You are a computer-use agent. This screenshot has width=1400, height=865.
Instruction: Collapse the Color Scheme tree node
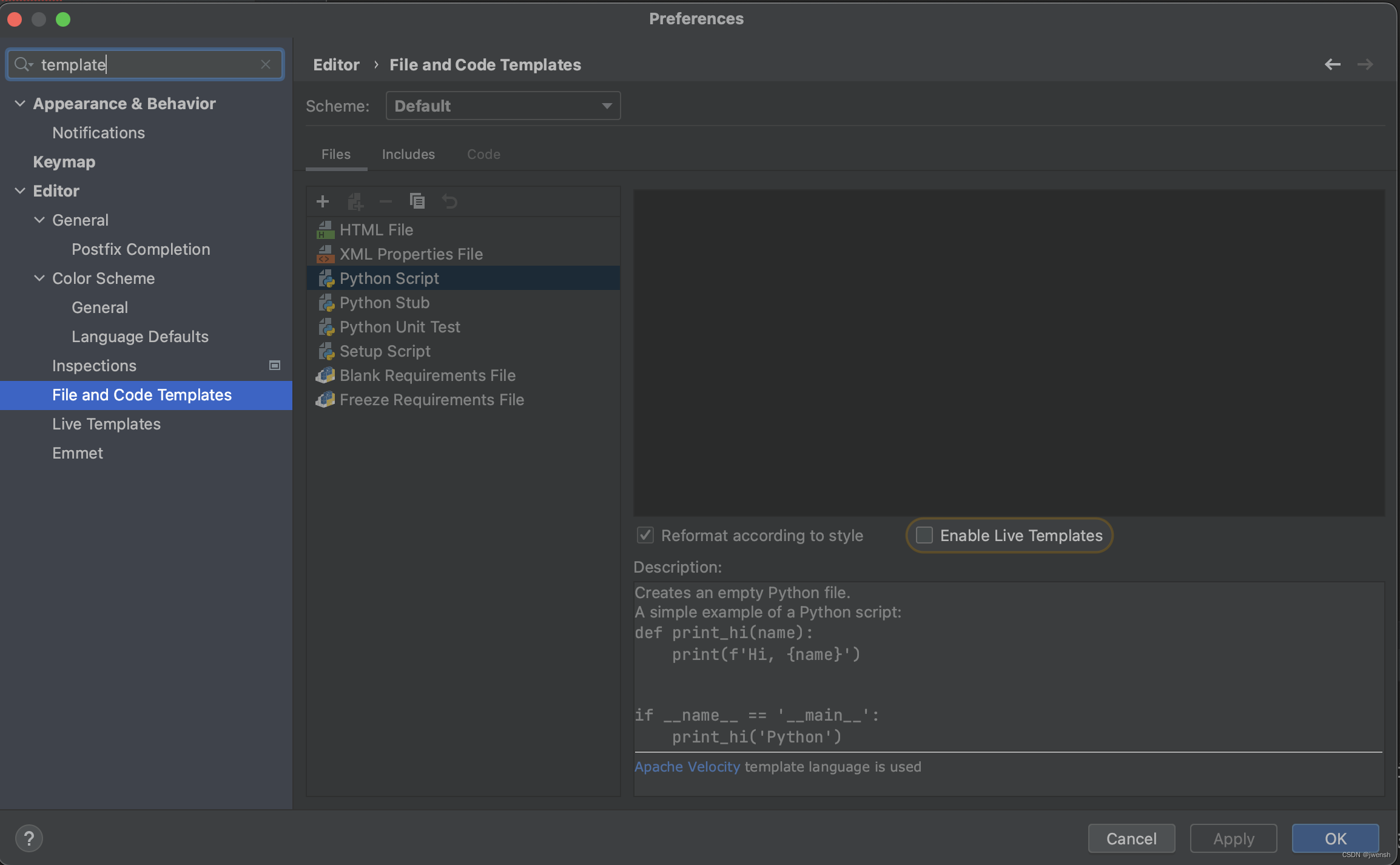point(39,278)
